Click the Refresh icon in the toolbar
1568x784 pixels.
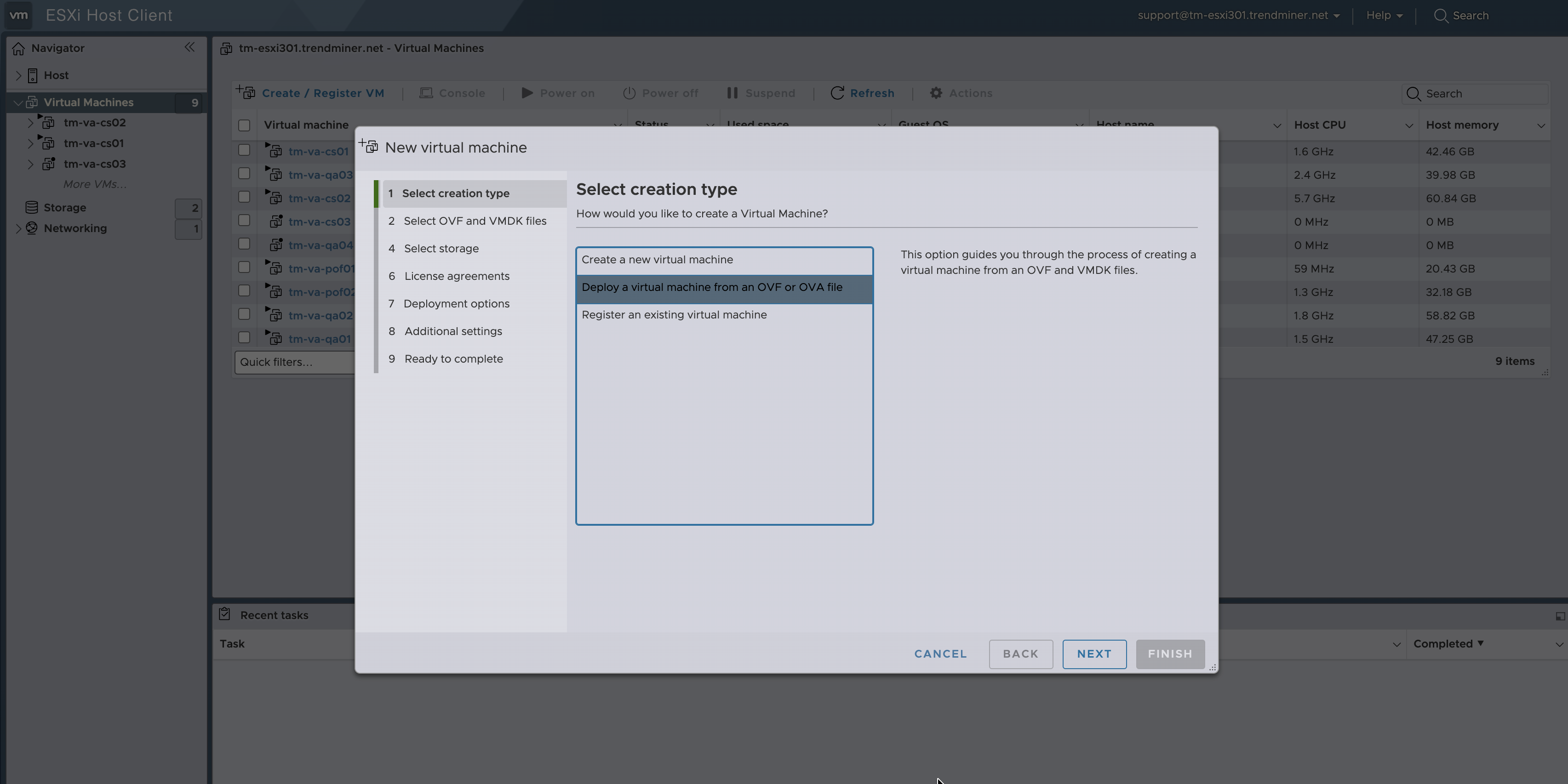837,93
